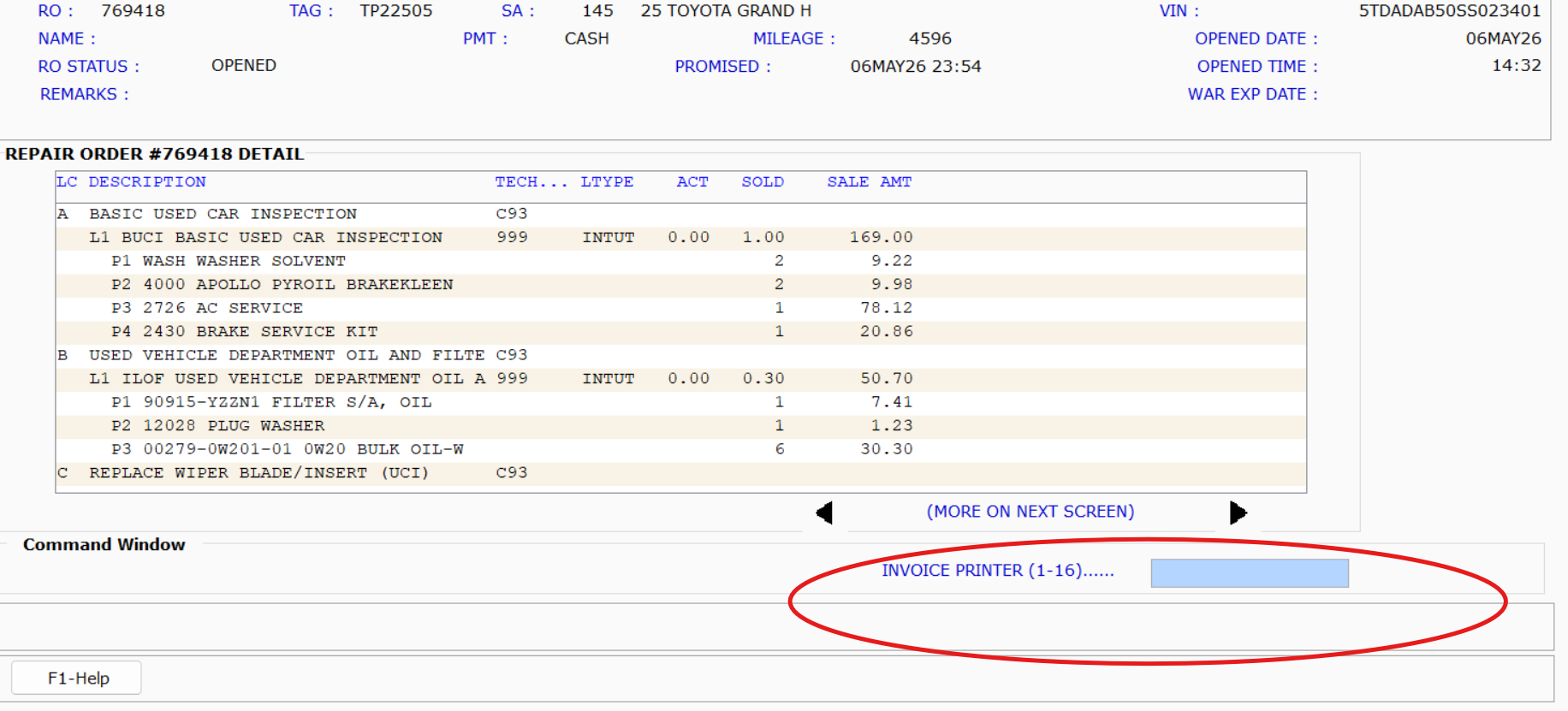This screenshot has width=1568, height=711.
Task: Click the OPENED TIME value 14:32
Action: 1517,66
